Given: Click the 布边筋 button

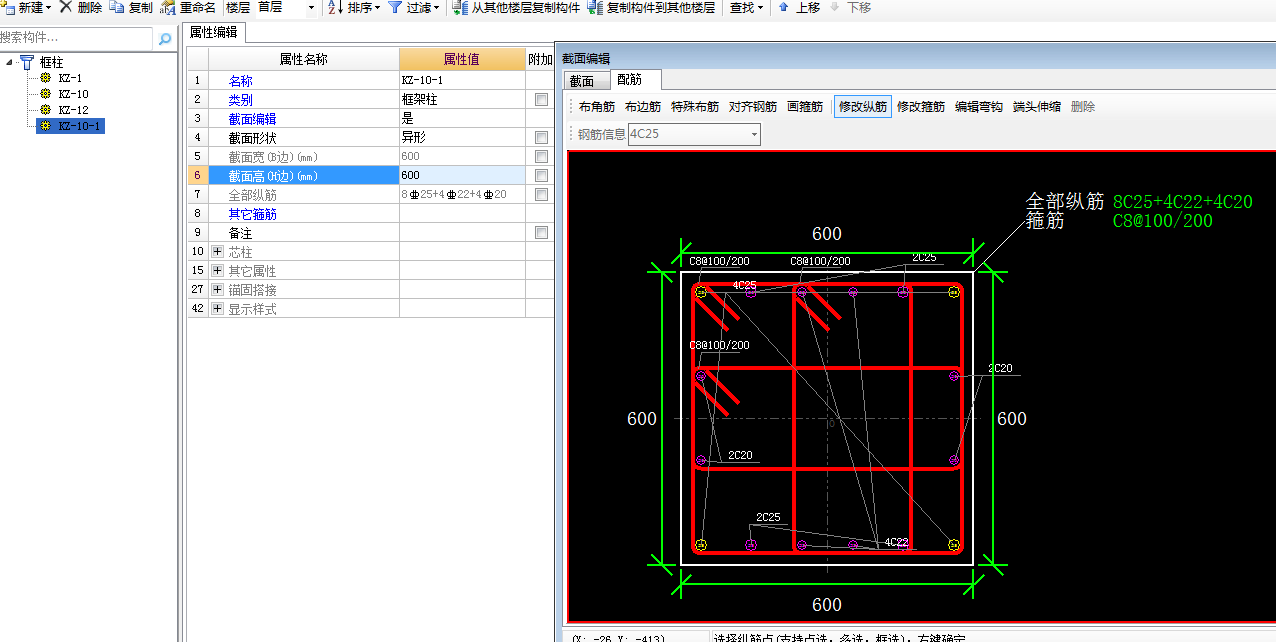Looking at the screenshot, I should [643, 107].
